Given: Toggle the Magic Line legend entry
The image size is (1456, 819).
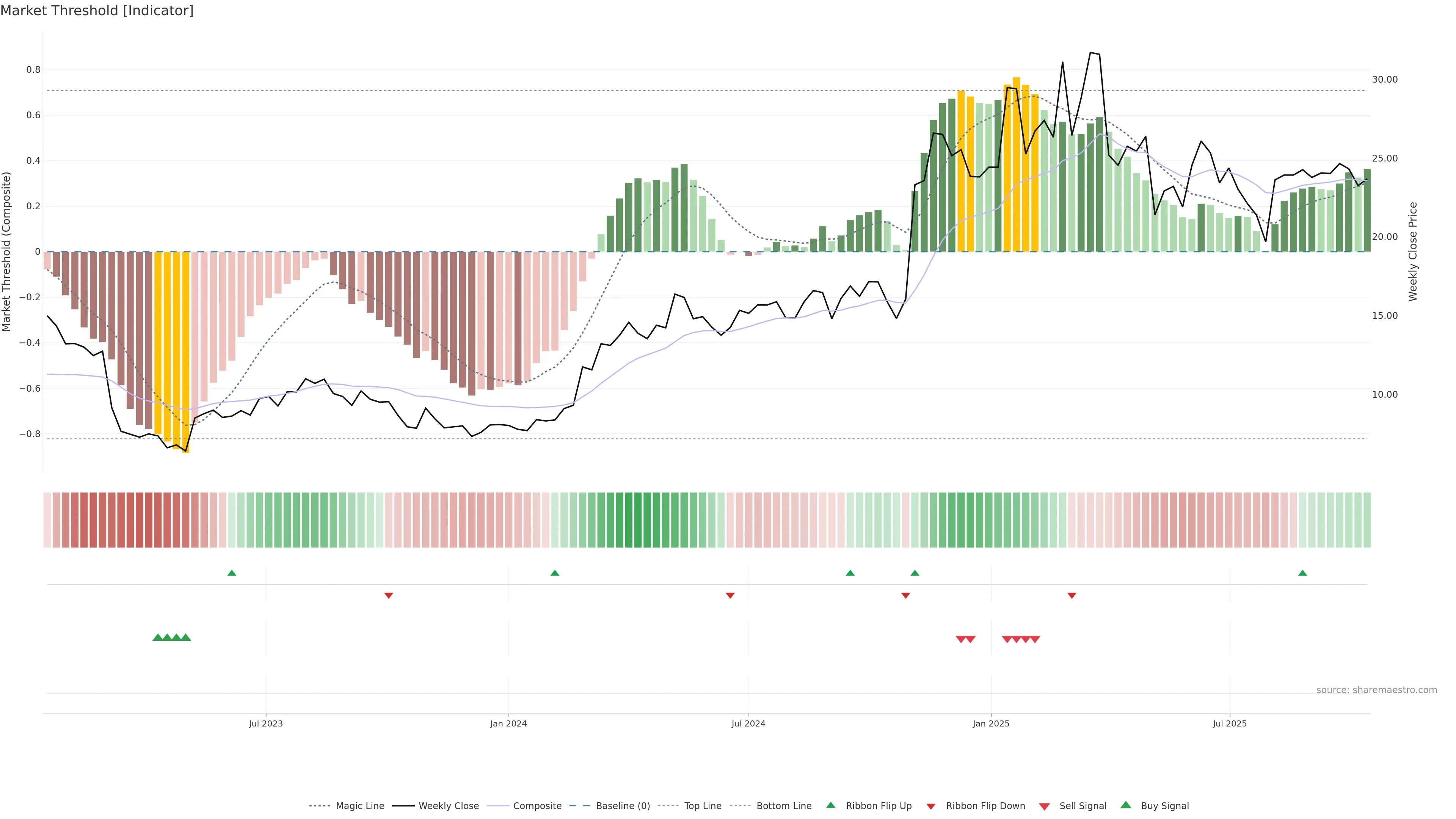Looking at the screenshot, I should tap(359, 806).
